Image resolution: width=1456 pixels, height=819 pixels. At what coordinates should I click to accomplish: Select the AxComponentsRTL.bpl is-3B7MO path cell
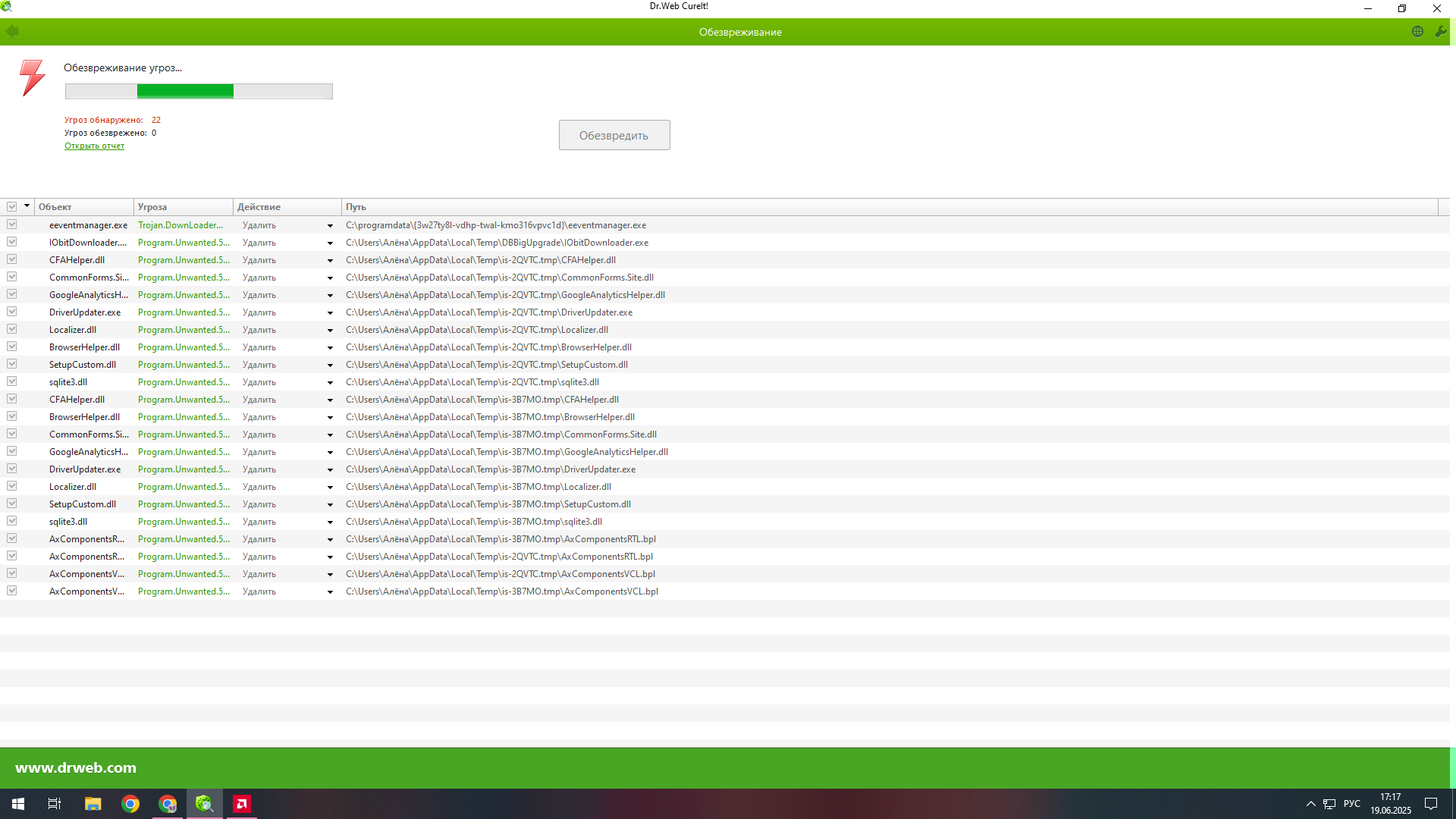[500, 539]
